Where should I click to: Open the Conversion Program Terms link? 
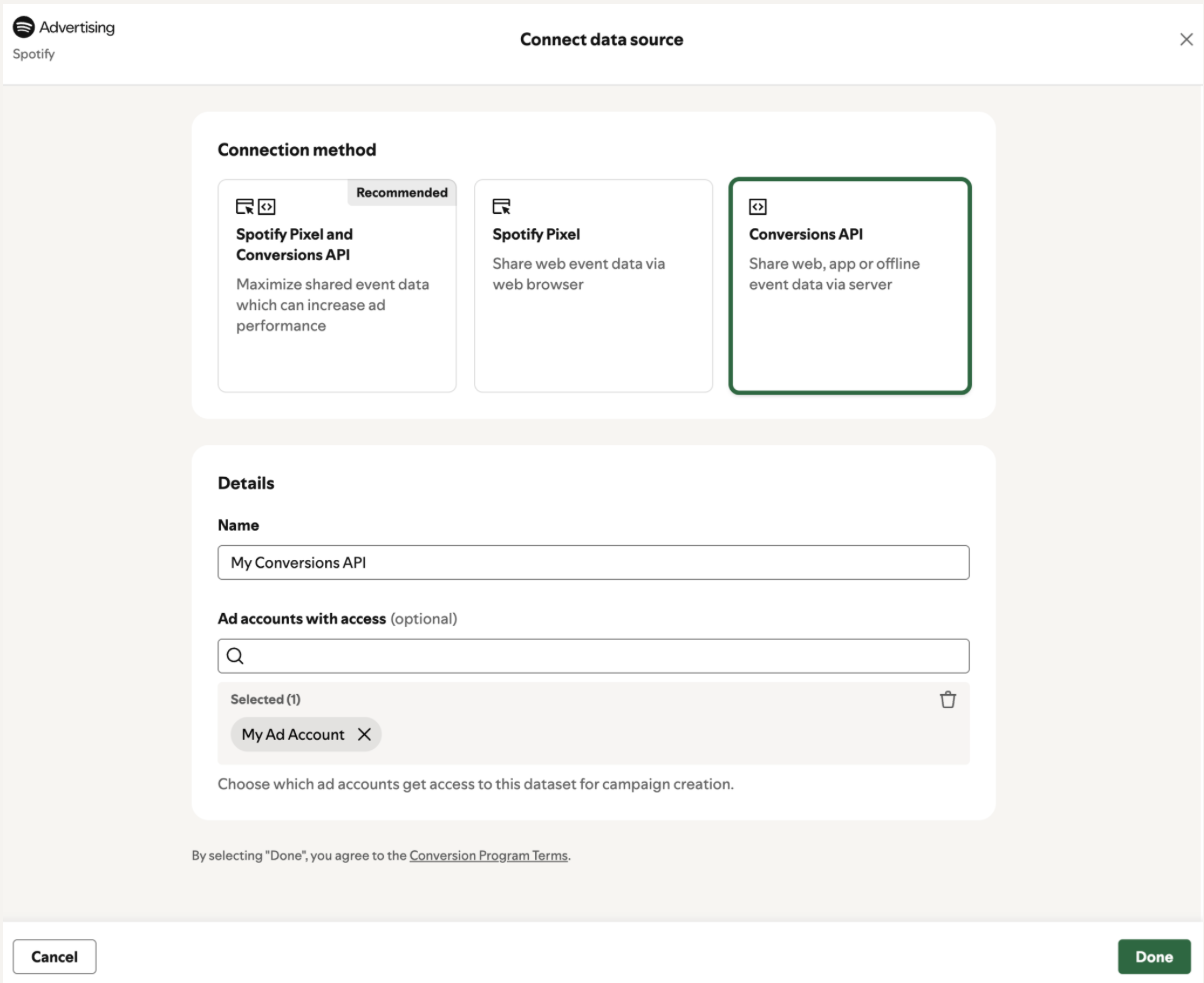[489, 856]
